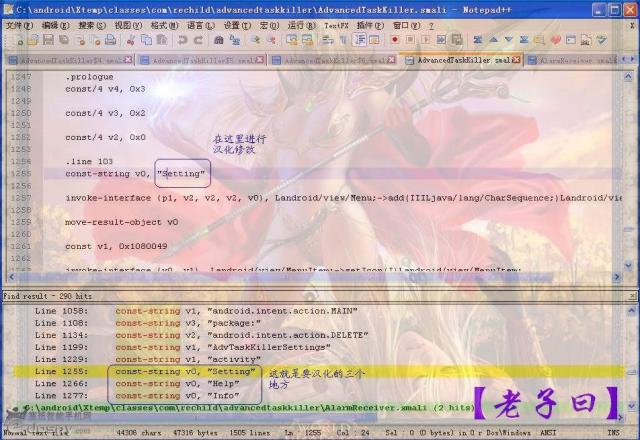This screenshot has height=440, width=640.
Task: Close the Find result panel
Action: coord(633,296)
